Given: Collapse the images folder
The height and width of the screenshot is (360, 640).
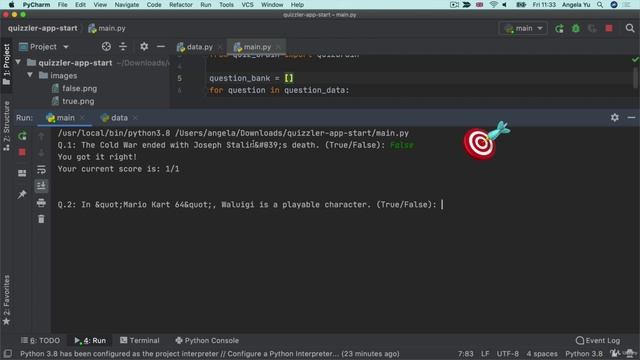Looking at the screenshot, I should pos(30,76).
